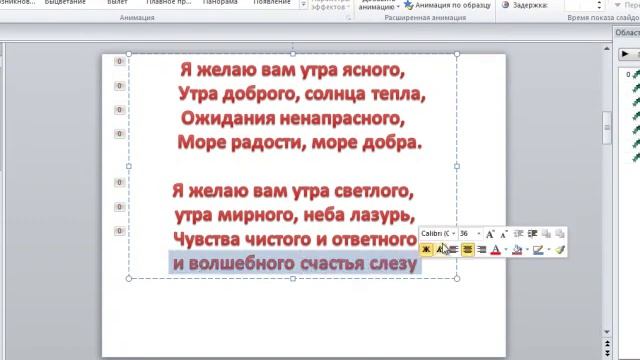This screenshot has height=360, width=640.
Task: Click the slide scrollbar up arrow
Action: (607, 49)
